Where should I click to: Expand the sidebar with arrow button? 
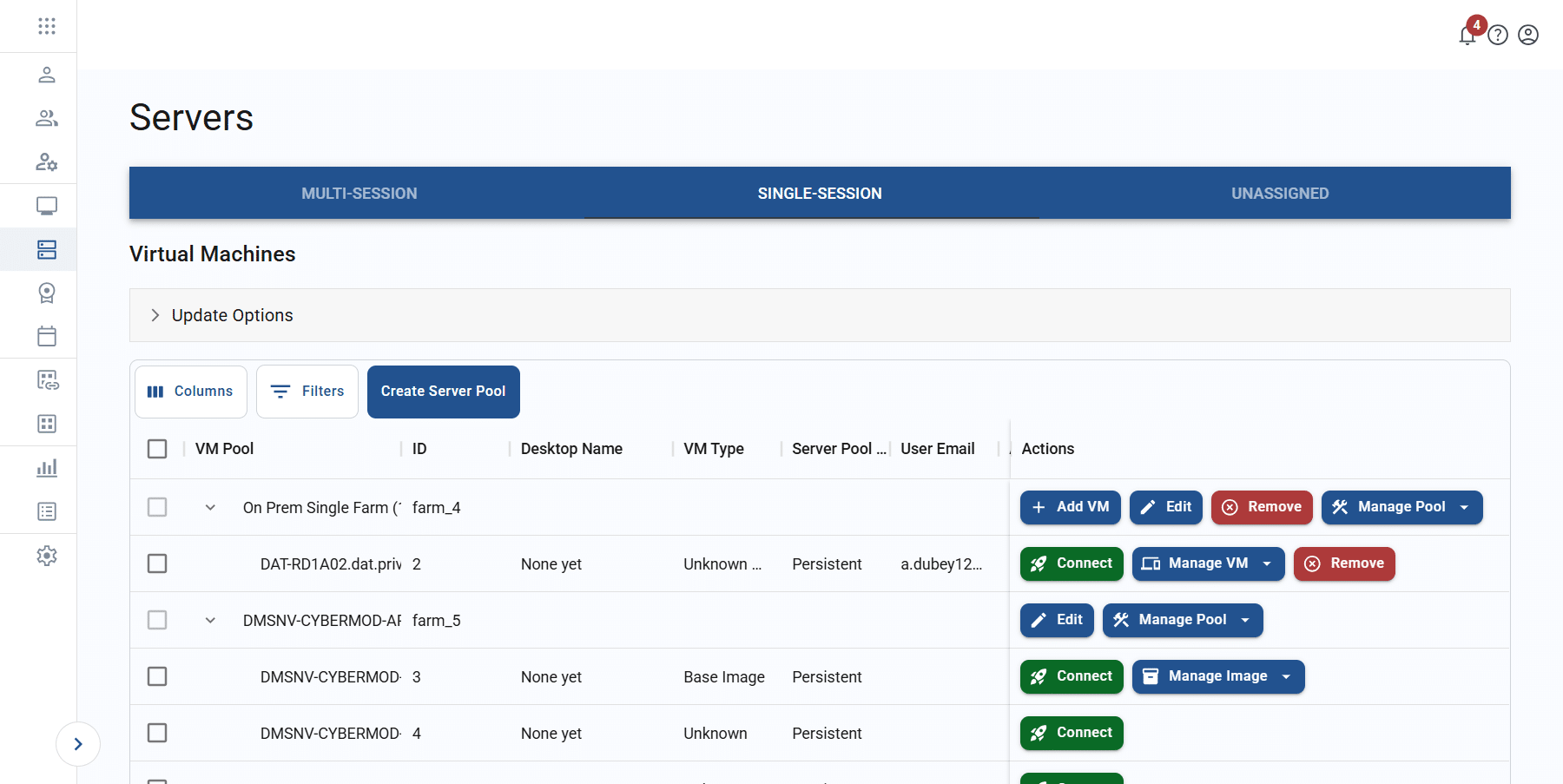78,744
